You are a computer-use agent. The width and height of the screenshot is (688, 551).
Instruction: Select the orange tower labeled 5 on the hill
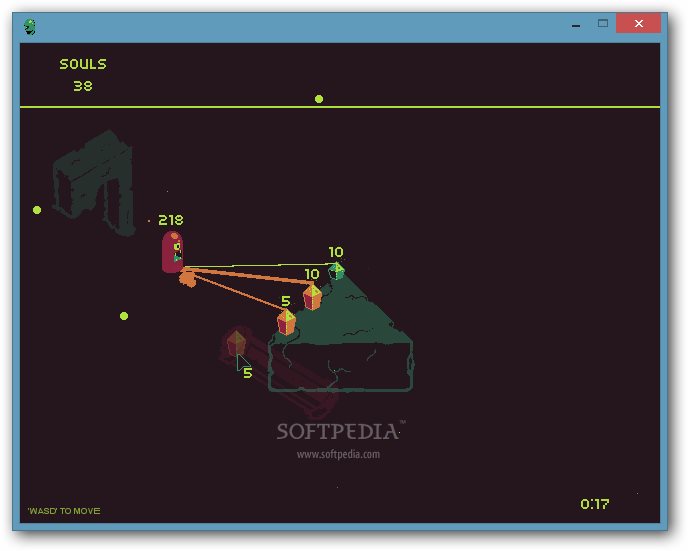(287, 322)
